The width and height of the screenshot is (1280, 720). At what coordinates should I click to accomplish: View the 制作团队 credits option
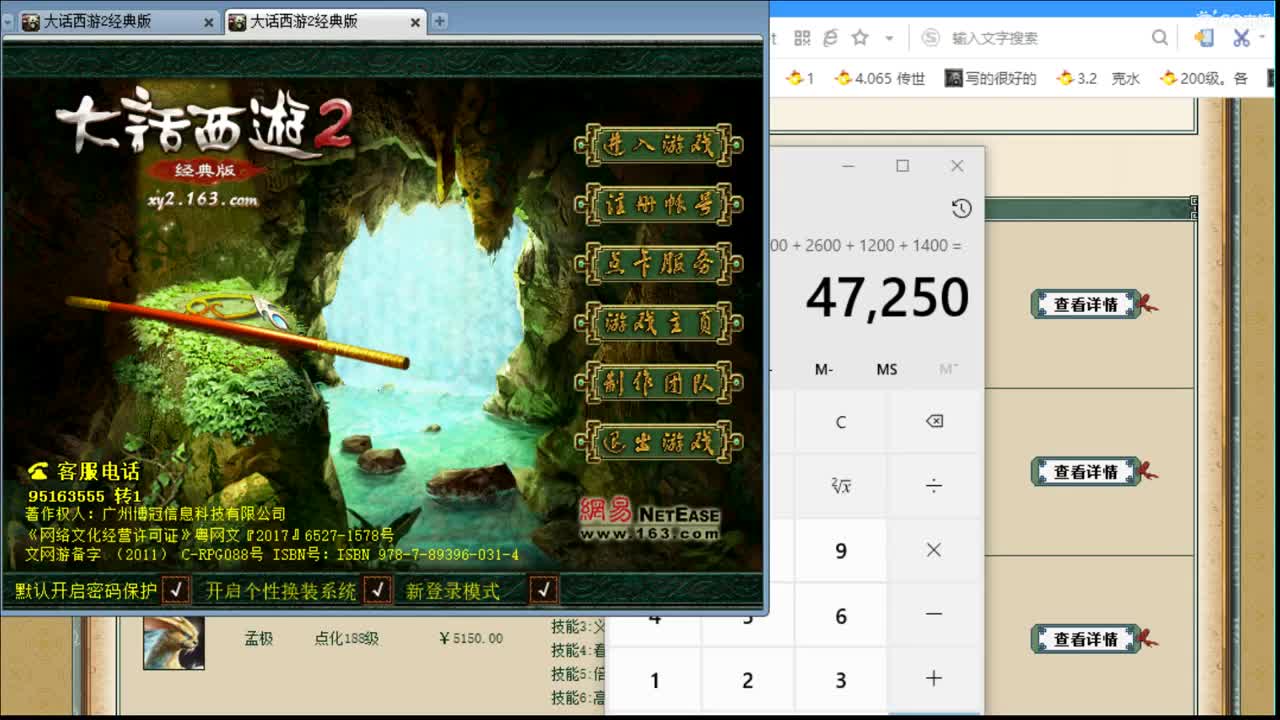coord(659,382)
